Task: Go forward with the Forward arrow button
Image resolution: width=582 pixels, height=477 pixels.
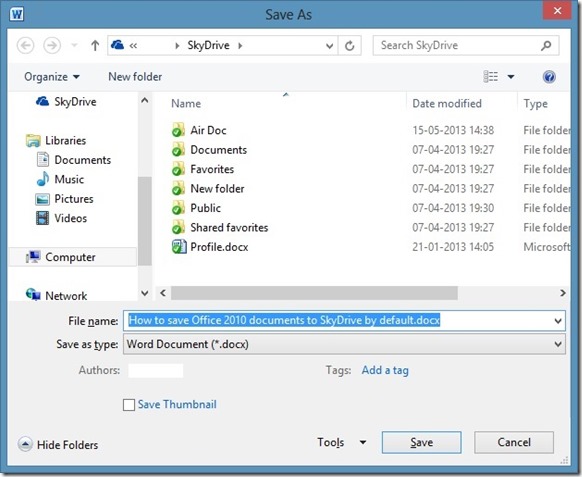Action: pyautogui.click(x=52, y=46)
